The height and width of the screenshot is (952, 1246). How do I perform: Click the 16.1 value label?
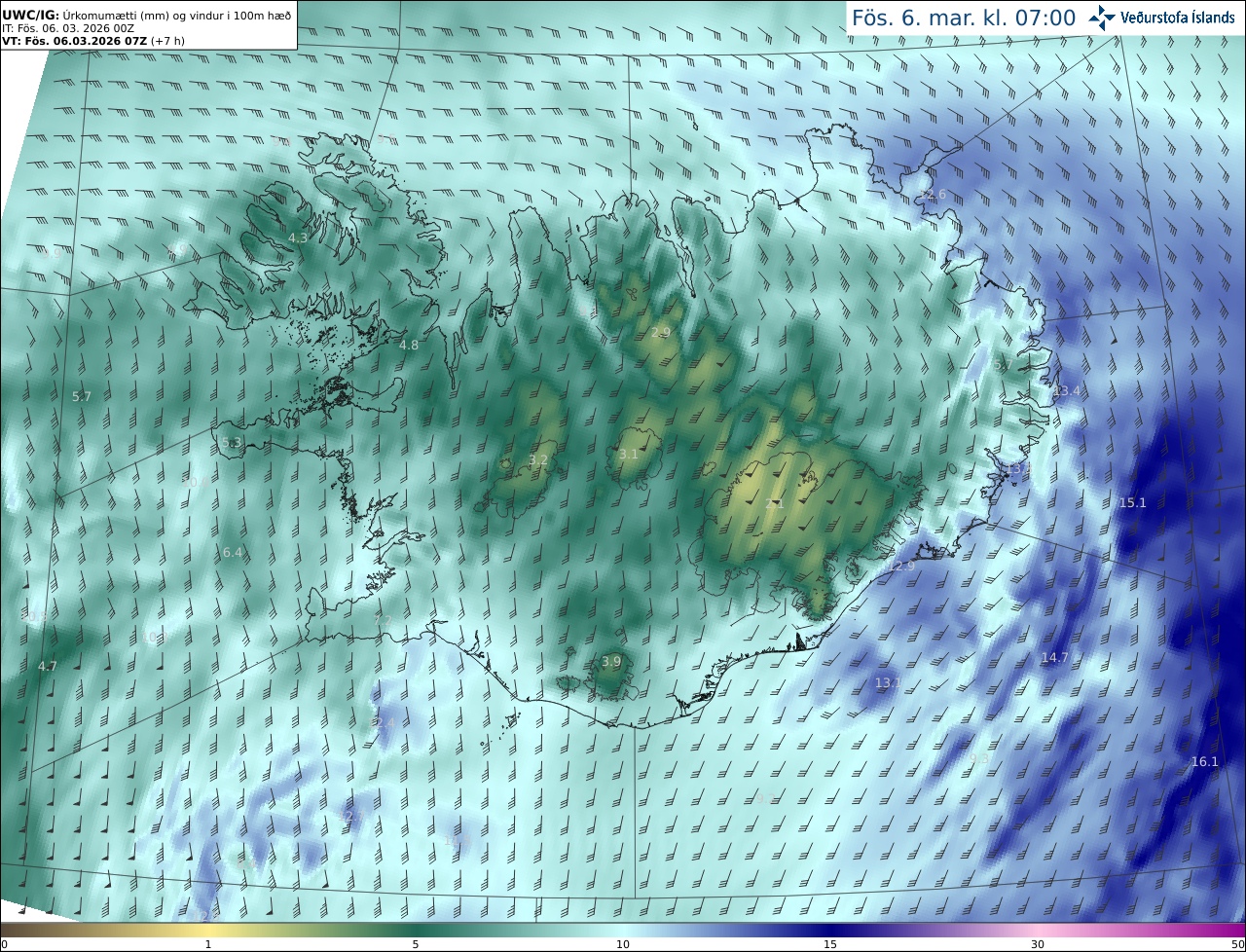coord(1205,762)
